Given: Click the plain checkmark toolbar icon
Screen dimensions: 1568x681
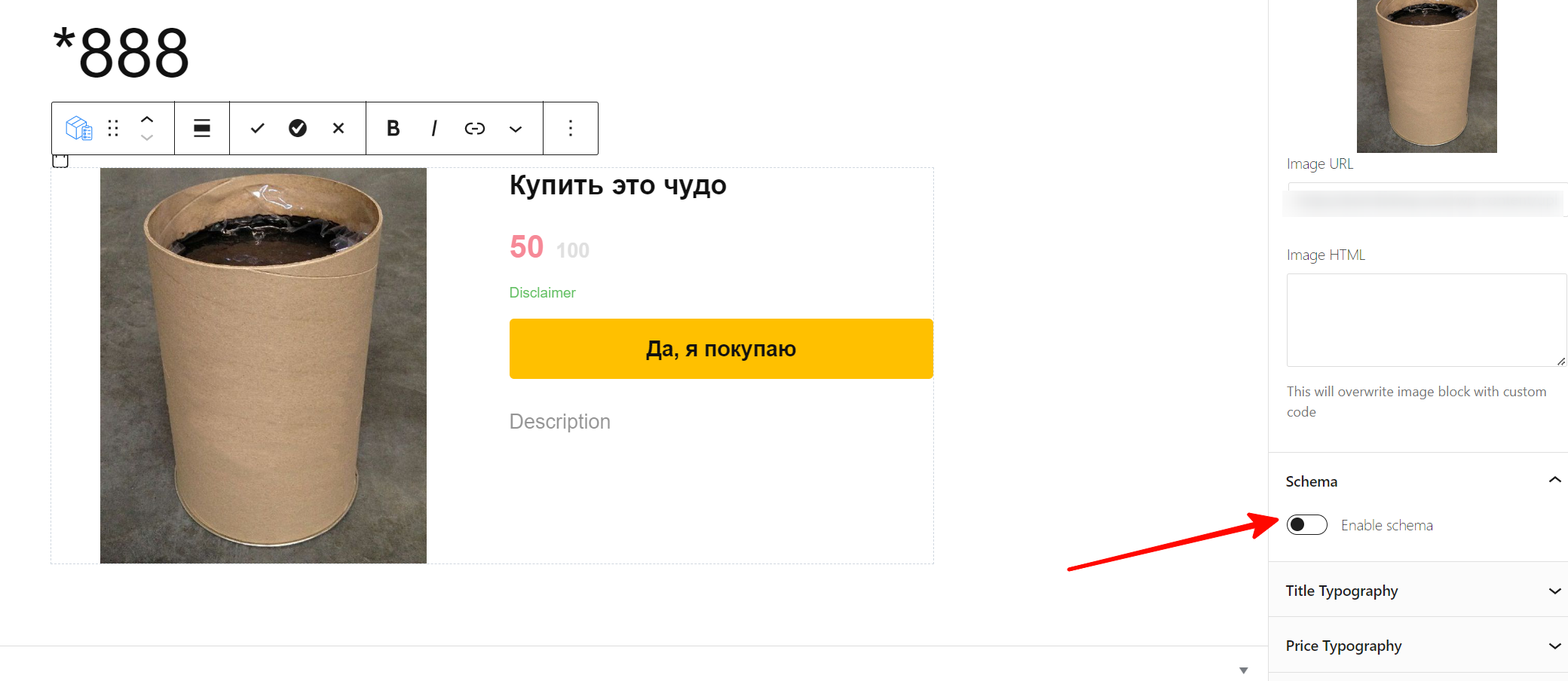Looking at the screenshot, I should (257, 128).
